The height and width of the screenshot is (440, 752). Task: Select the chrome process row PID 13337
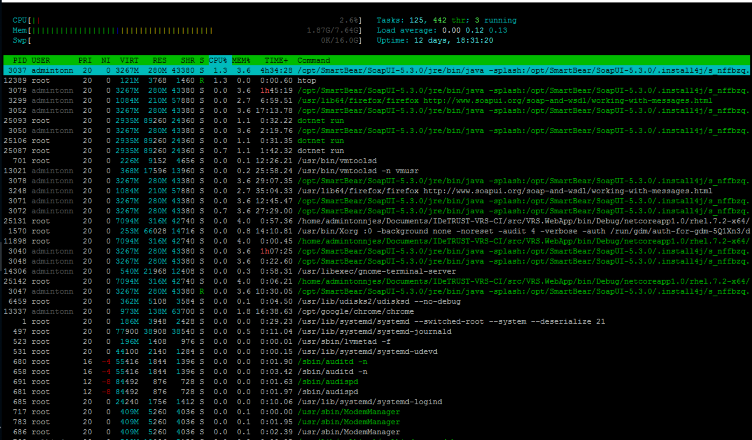tap(376, 311)
